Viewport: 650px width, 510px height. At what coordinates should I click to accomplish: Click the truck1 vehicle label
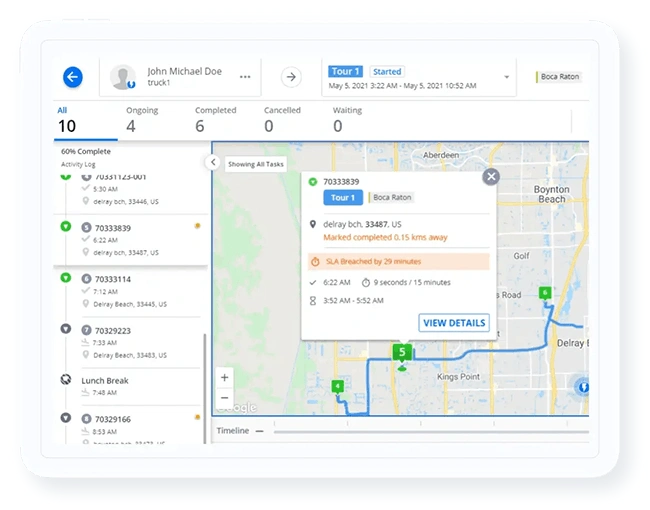[158, 83]
